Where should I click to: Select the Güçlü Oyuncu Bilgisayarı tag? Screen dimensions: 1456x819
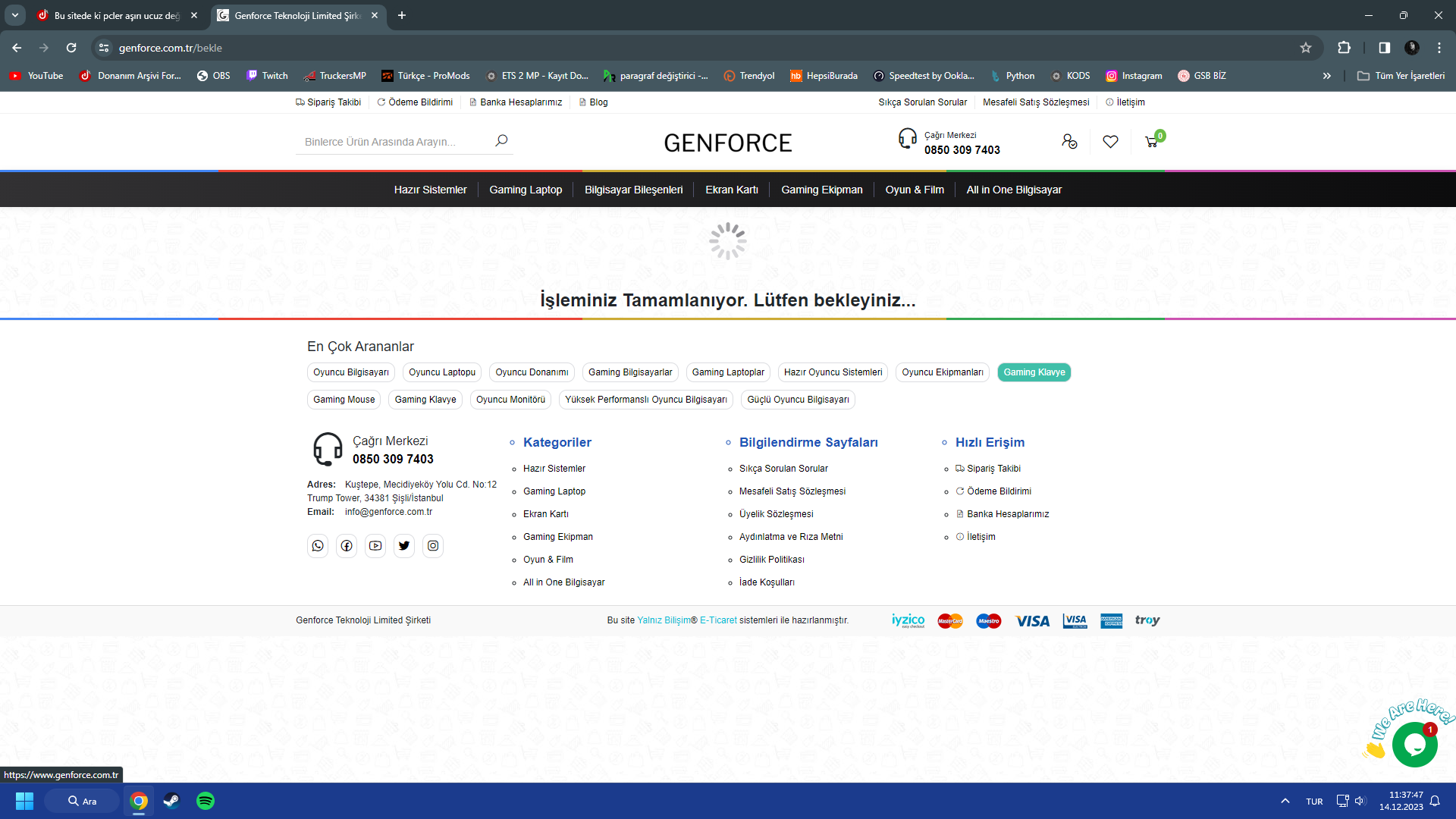tap(799, 400)
